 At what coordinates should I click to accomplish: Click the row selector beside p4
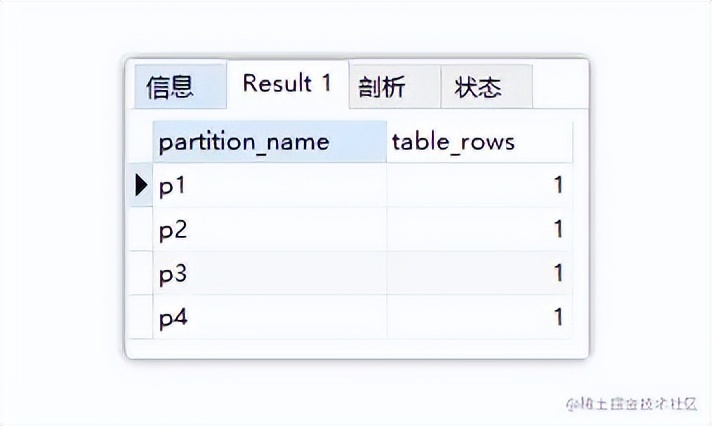[x=141, y=317]
